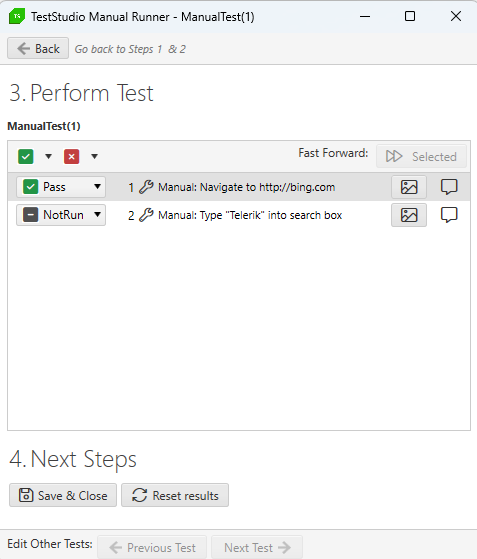This screenshot has width=477, height=559.
Task: Click Fast Forward Selected button
Action: pyautogui.click(x=421, y=156)
